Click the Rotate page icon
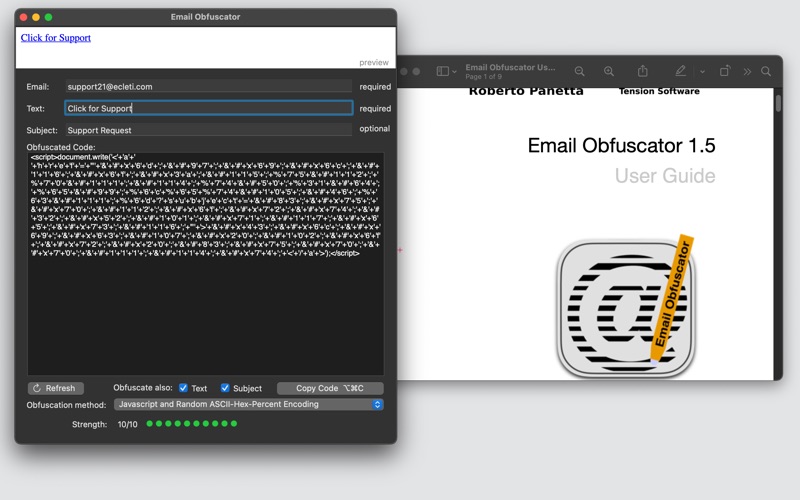Viewport: 800px width, 500px height. click(725, 72)
